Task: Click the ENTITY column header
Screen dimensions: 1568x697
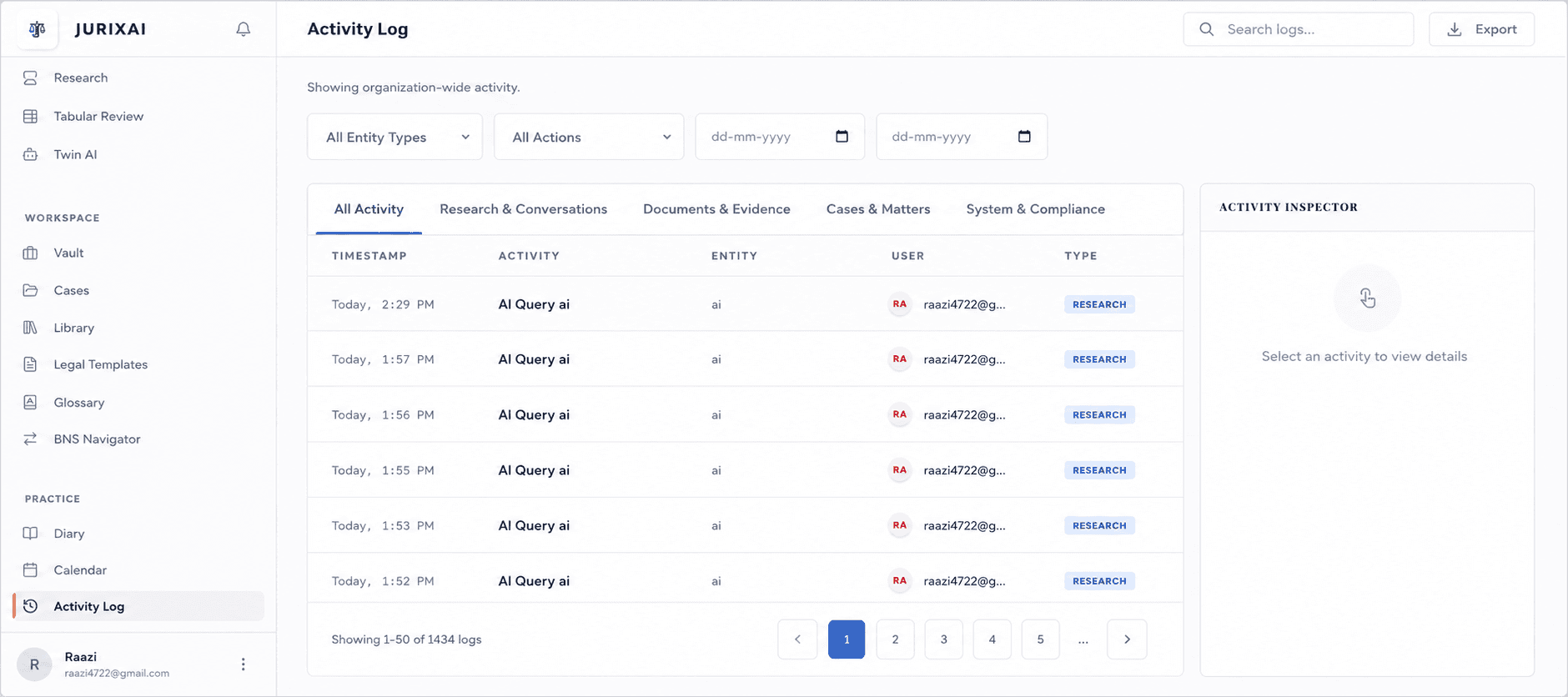Action: click(734, 256)
